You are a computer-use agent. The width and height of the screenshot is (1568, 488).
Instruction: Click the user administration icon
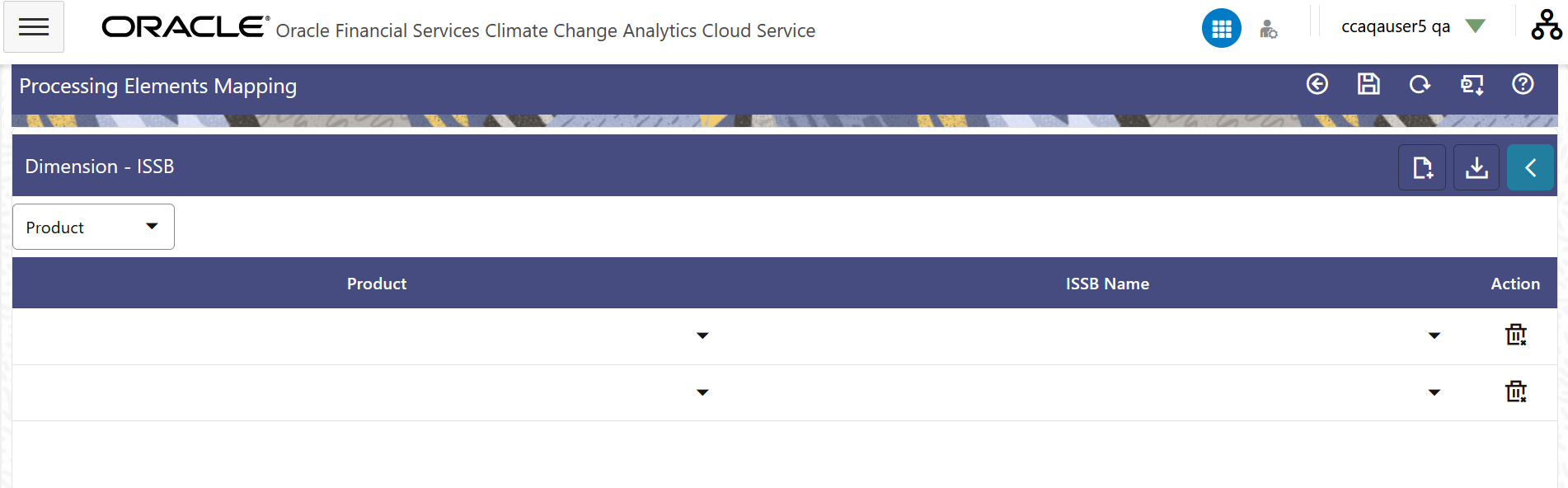[1269, 30]
